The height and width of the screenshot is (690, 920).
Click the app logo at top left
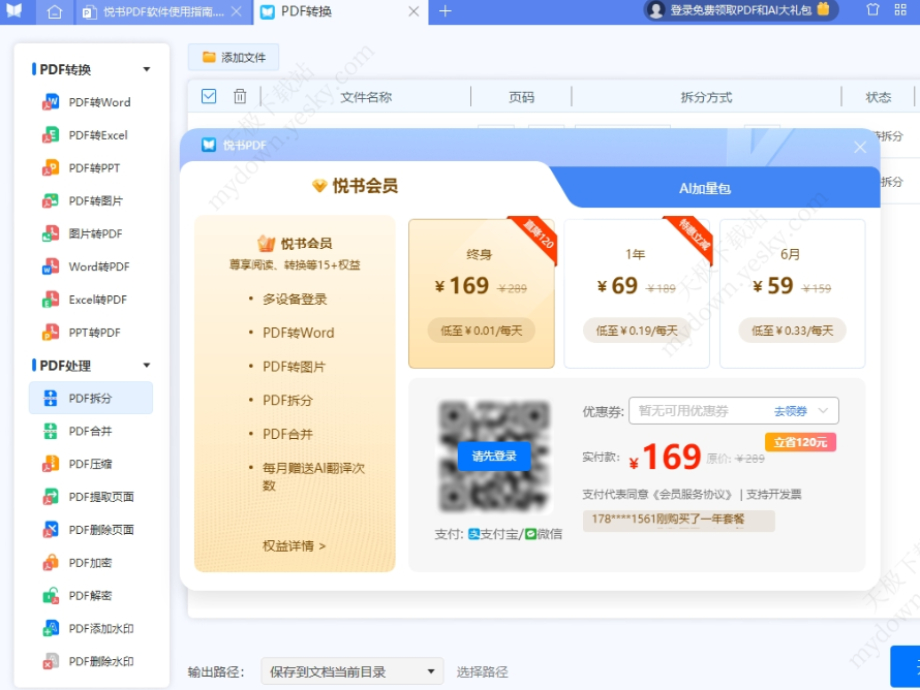click(x=14, y=11)
